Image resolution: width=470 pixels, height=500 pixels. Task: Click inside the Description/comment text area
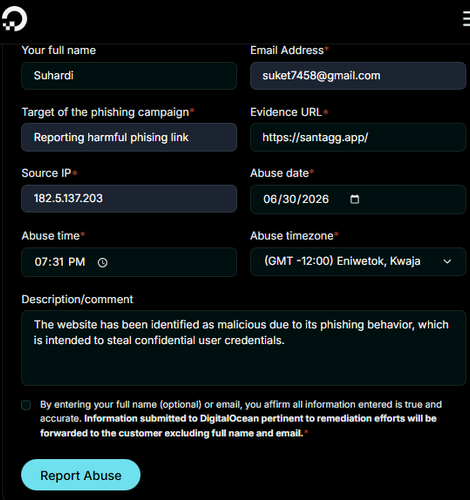click(243, 348)
